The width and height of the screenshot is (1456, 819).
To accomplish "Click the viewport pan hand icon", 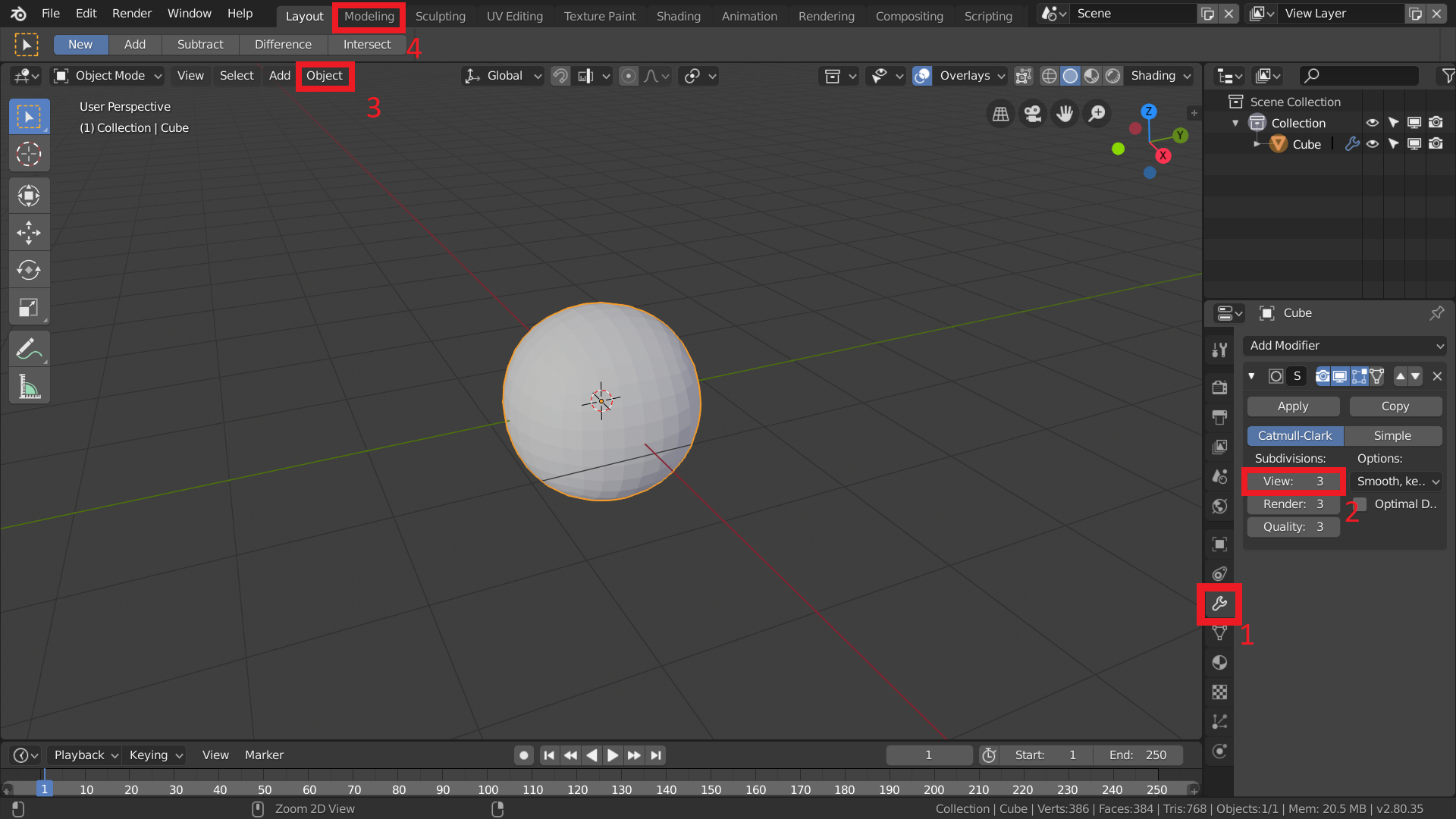I will click(1065, 114).
